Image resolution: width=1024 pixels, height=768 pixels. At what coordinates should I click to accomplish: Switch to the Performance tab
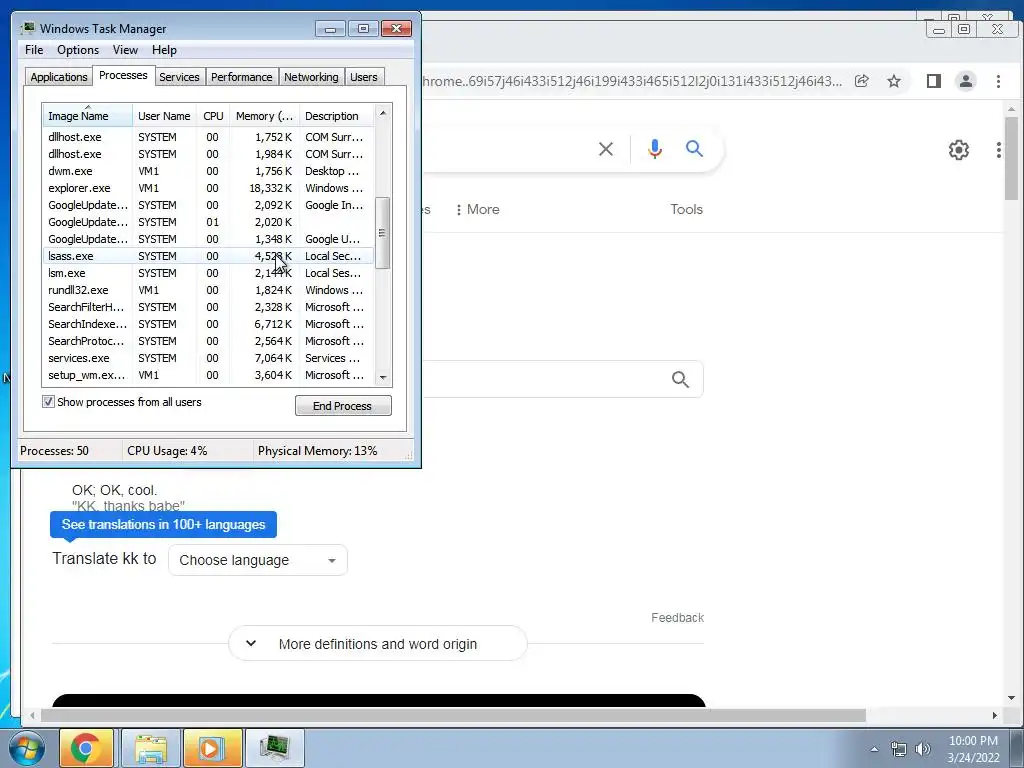241,77
